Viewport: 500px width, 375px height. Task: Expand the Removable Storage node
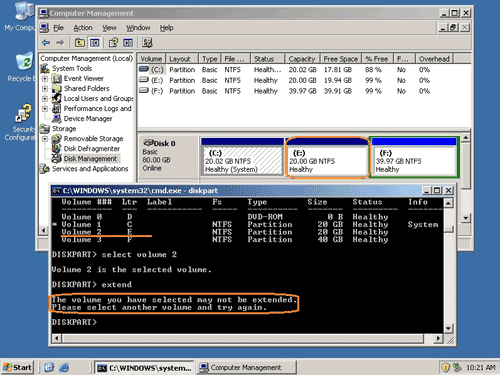(x=45, y=139)
